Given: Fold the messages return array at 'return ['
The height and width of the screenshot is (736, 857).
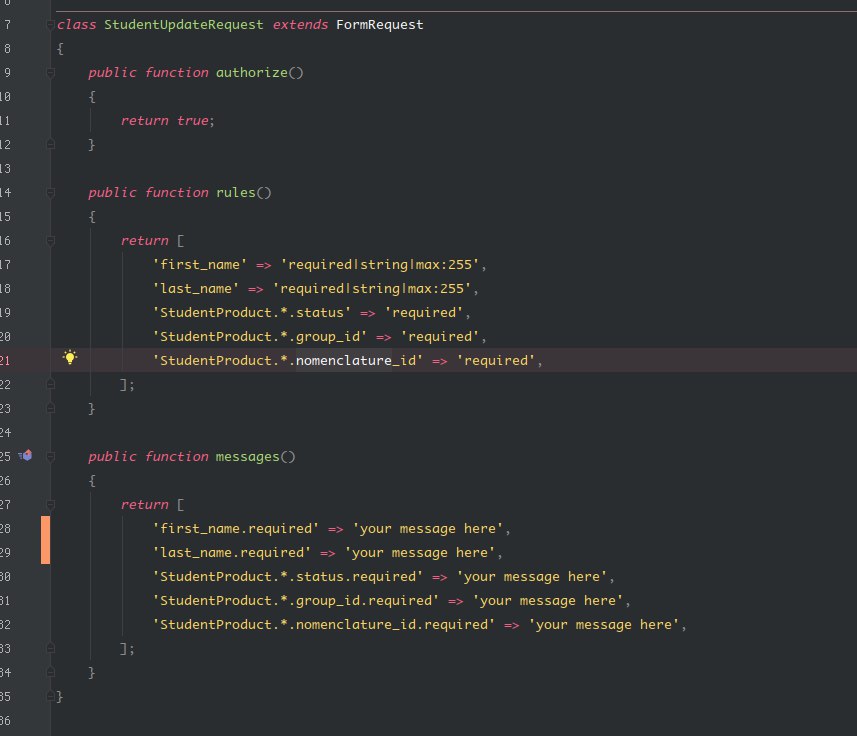Looking at the screenshot, I should (x=50, y=504).
